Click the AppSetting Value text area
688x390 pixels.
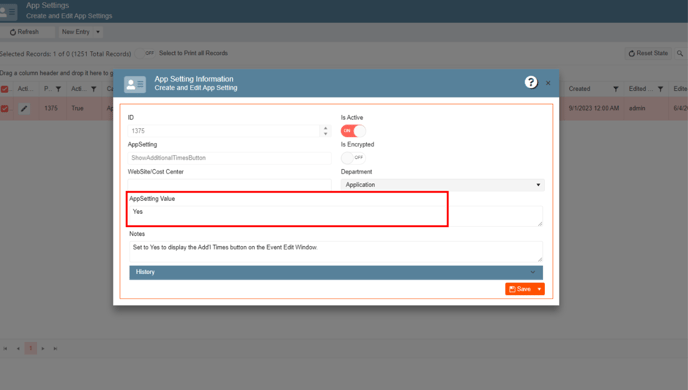point(336,216)
